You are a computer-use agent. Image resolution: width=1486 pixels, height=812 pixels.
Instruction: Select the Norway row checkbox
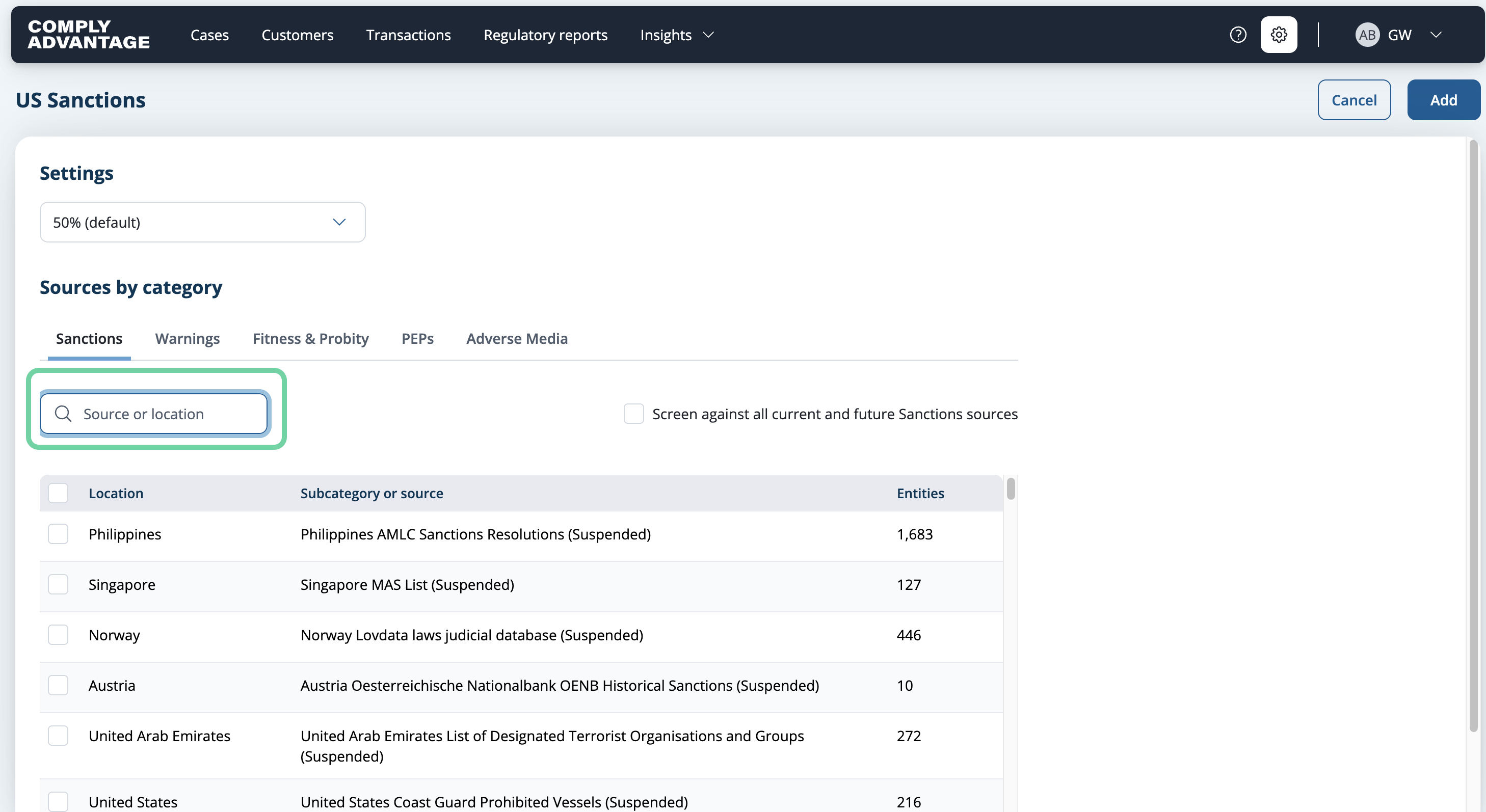point(58,635)
